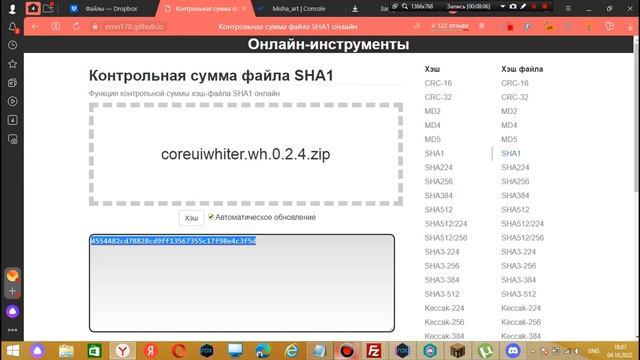Open uTorrent from the taskbar

(485, 351)
